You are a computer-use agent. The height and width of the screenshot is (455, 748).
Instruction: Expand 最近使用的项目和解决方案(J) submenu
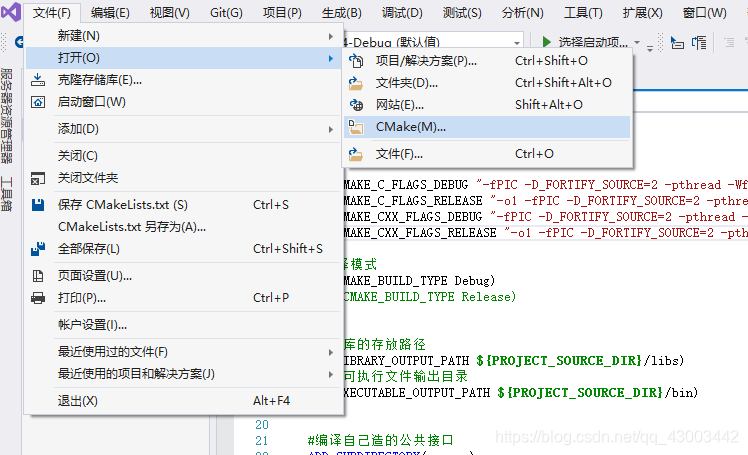pyautogui.click(x=183, y=374)
